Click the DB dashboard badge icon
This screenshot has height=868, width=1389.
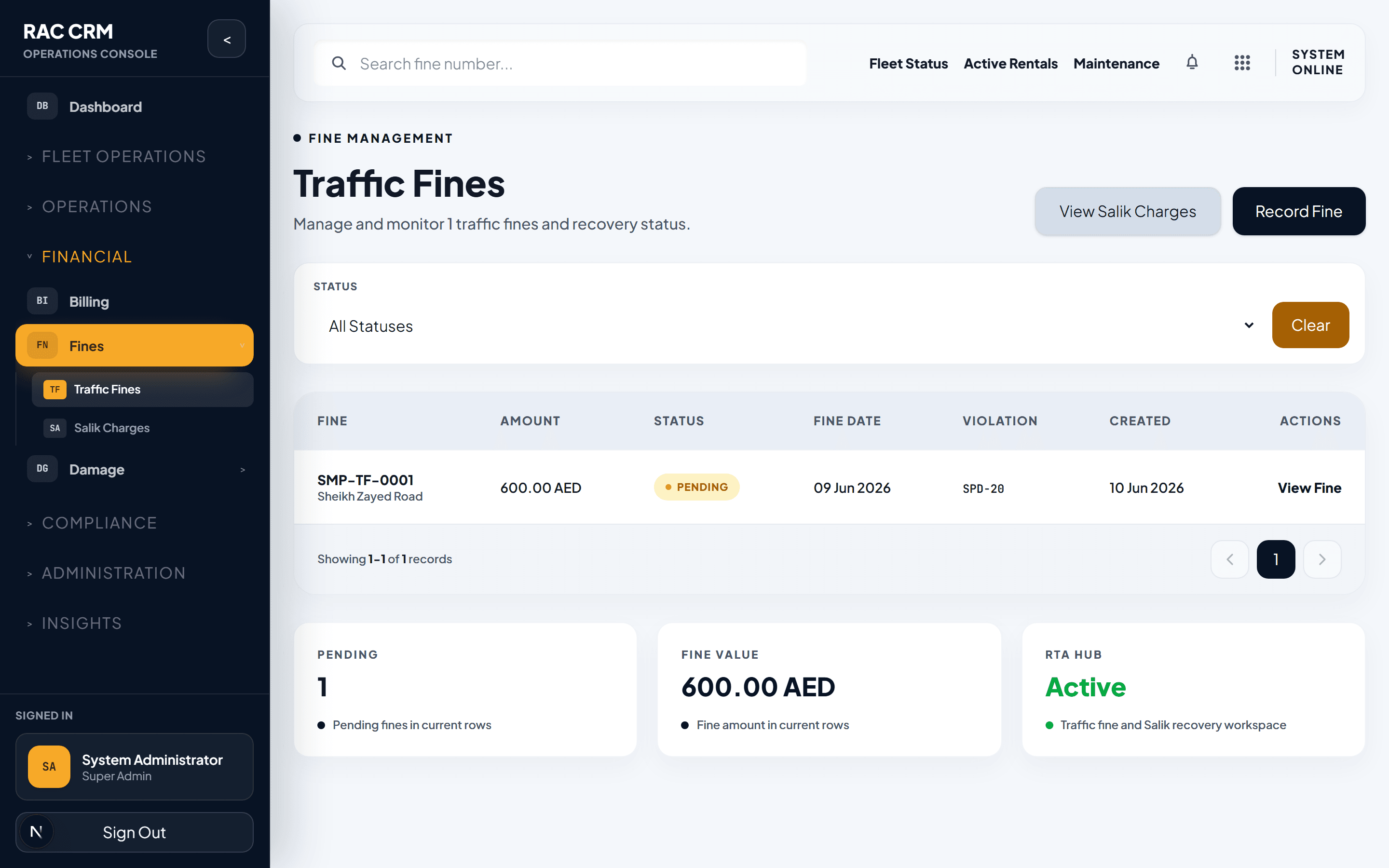[42, 106]
